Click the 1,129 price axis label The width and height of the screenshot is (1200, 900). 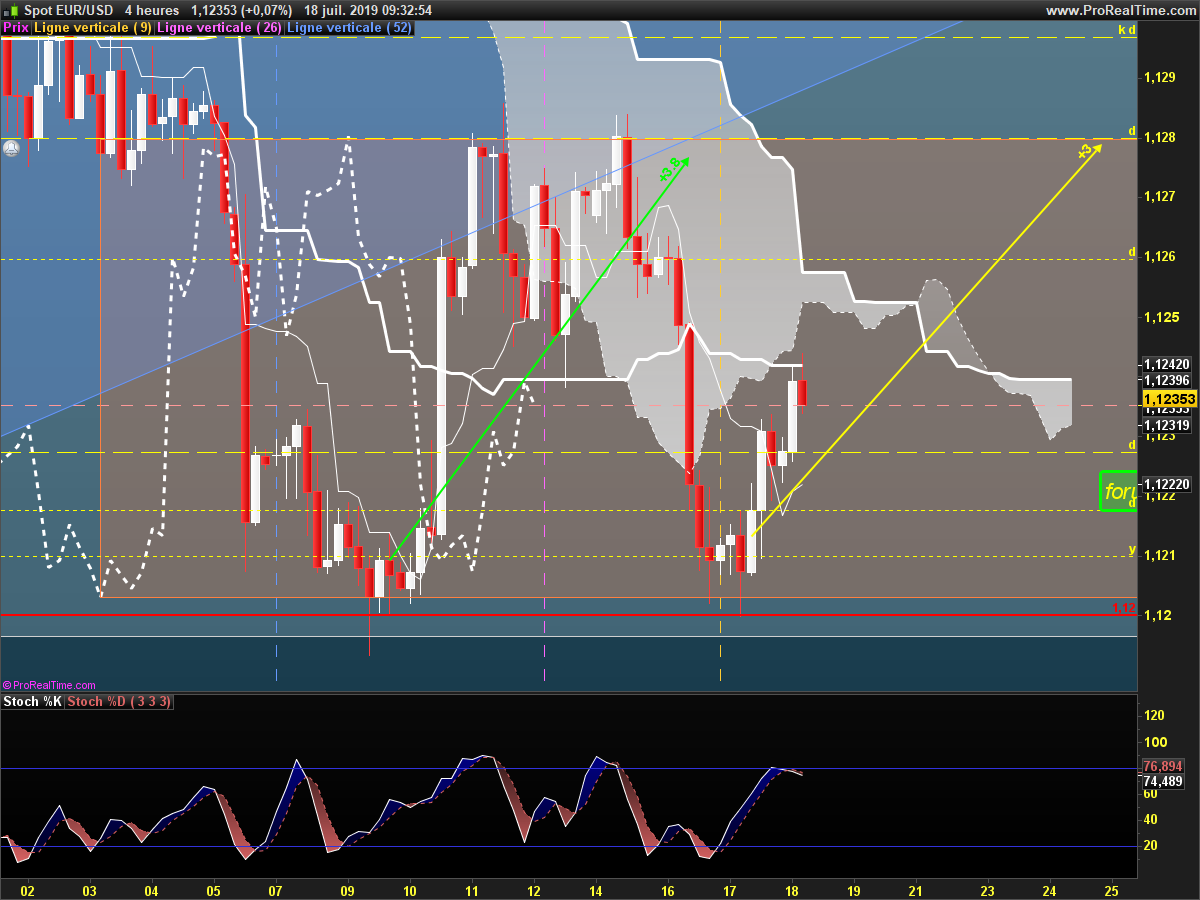pos(1158,77)
